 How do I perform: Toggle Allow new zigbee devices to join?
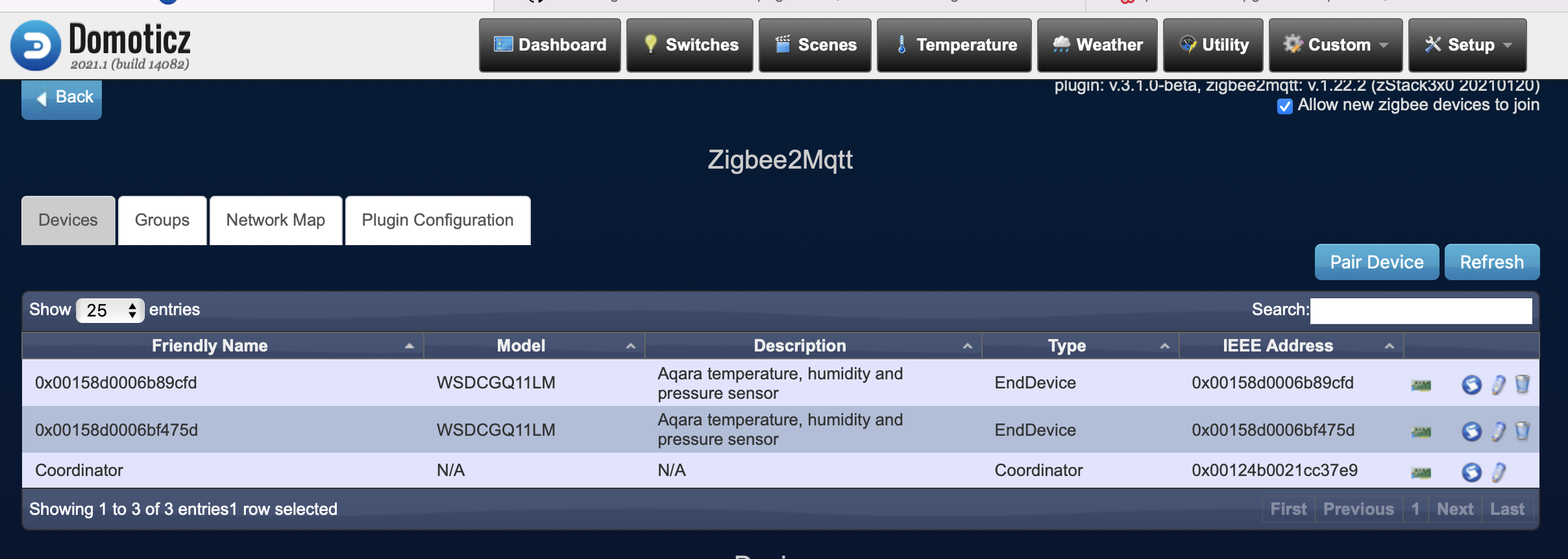1284,106
